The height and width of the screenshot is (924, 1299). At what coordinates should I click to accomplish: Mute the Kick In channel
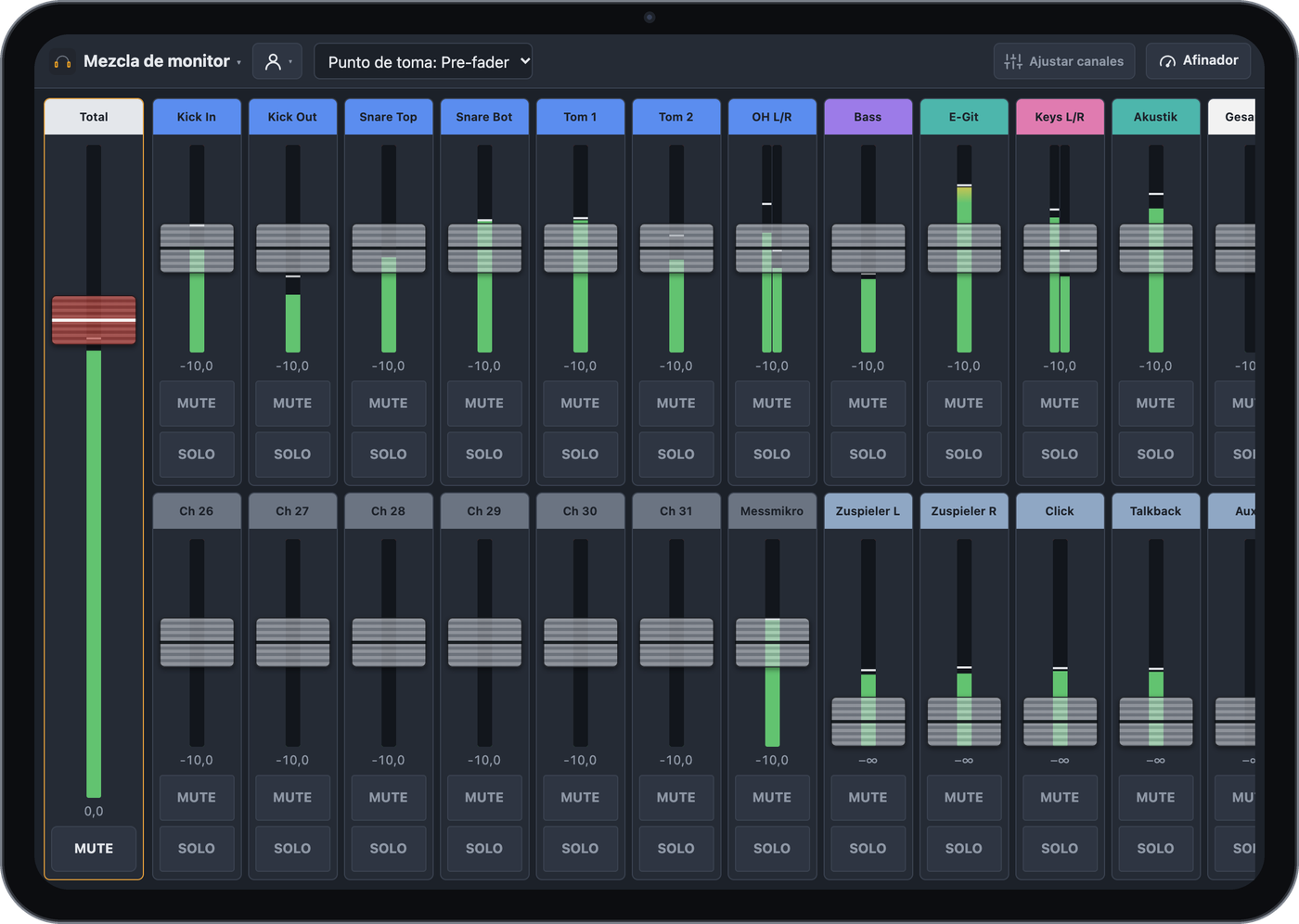click(x=197, y=403)
